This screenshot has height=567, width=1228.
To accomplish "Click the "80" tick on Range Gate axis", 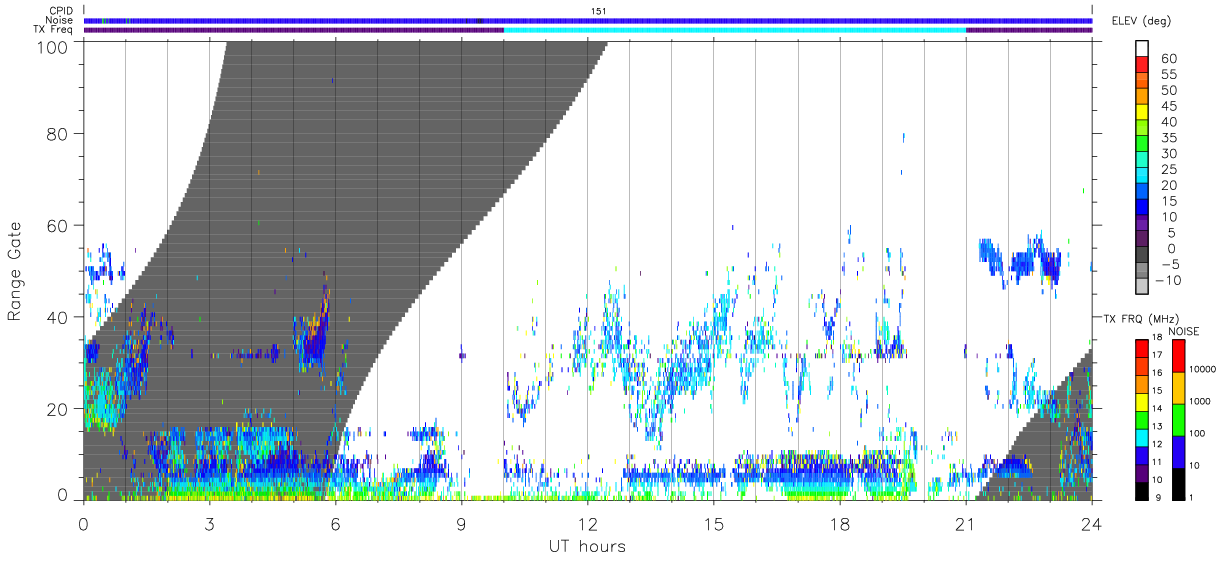I will pos(58,134).
